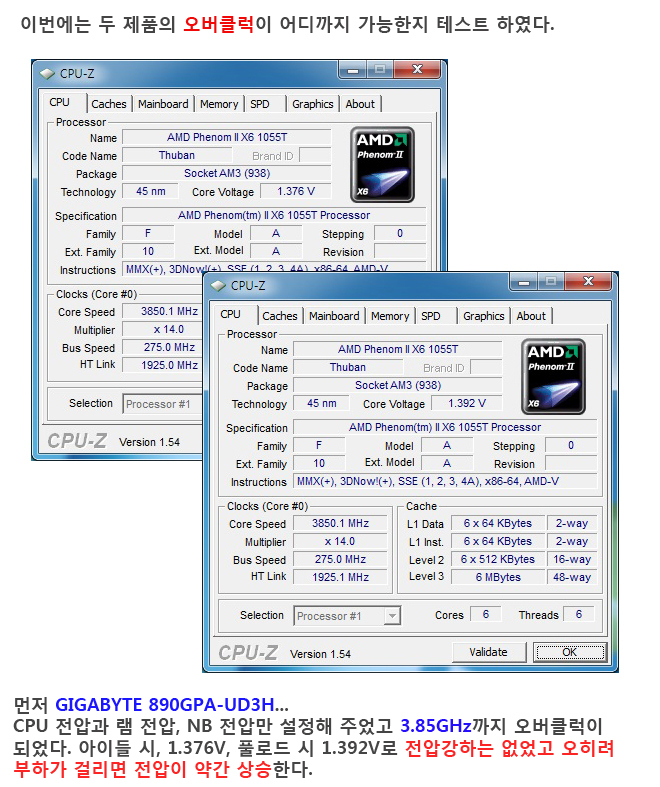
Task: Minimize the back CPU-Z window
Action: [353, 70]
